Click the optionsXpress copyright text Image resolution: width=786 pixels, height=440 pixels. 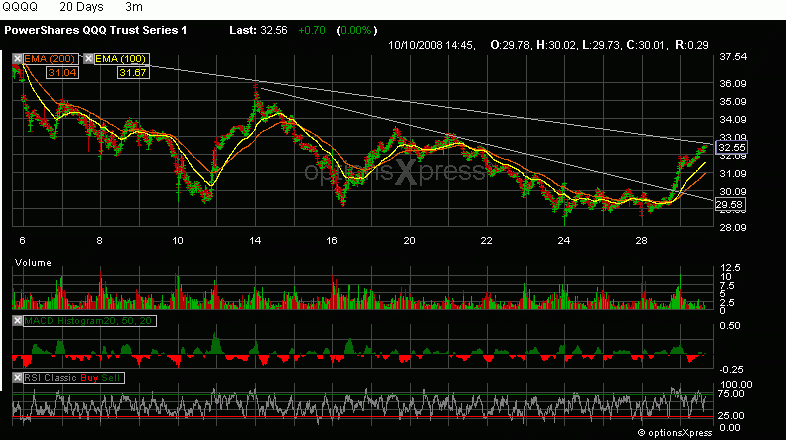click(x=675, y=432)
